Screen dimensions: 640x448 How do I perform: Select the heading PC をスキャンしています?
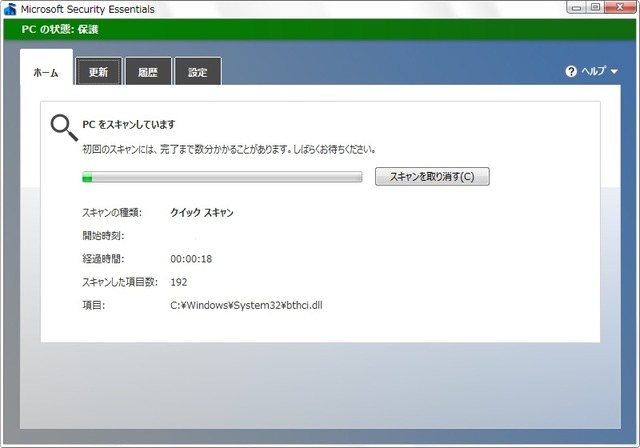pyautogui.click(x=129, y=124)
